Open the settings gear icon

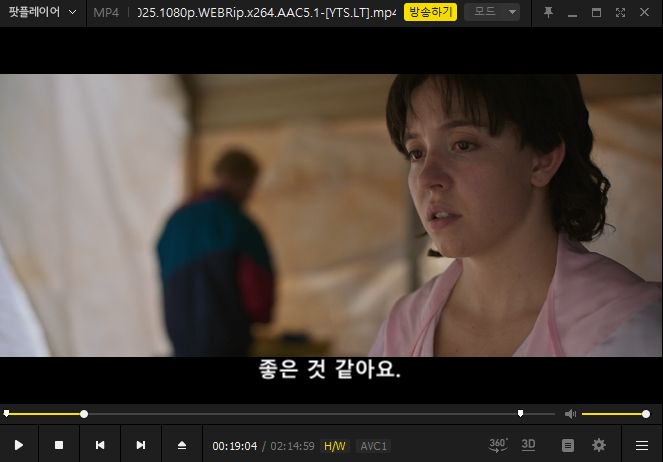point(599,445)
